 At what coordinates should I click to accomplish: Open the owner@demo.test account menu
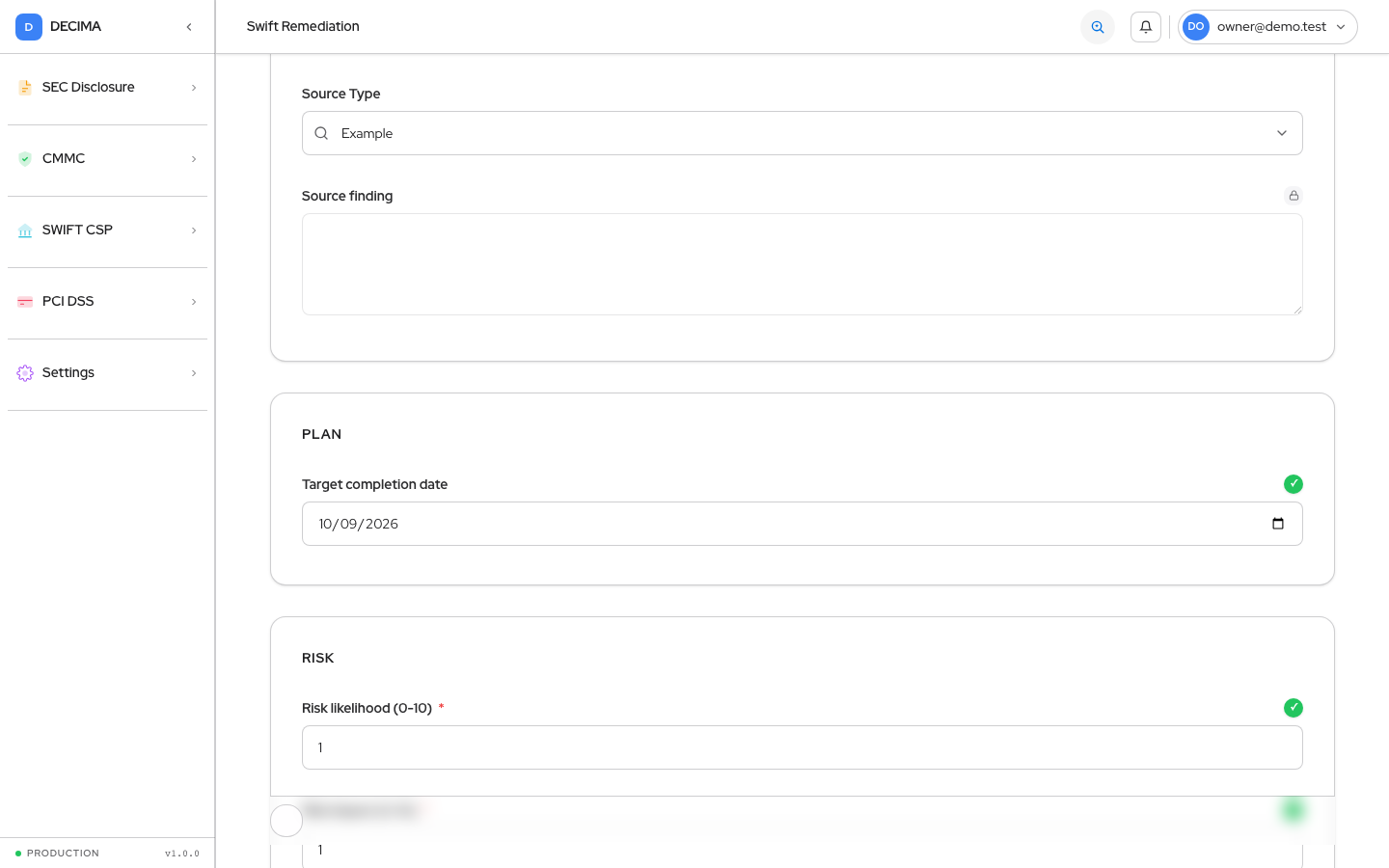[x=1267, y=27]
